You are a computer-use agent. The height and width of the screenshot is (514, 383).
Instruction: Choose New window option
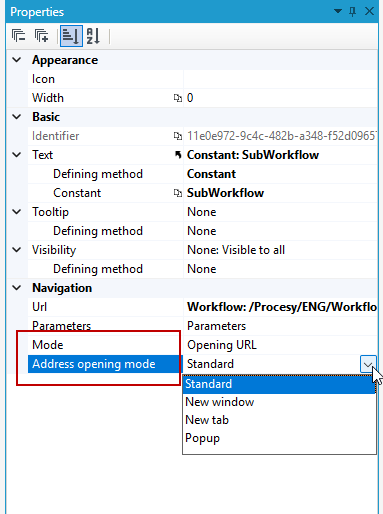279,402
